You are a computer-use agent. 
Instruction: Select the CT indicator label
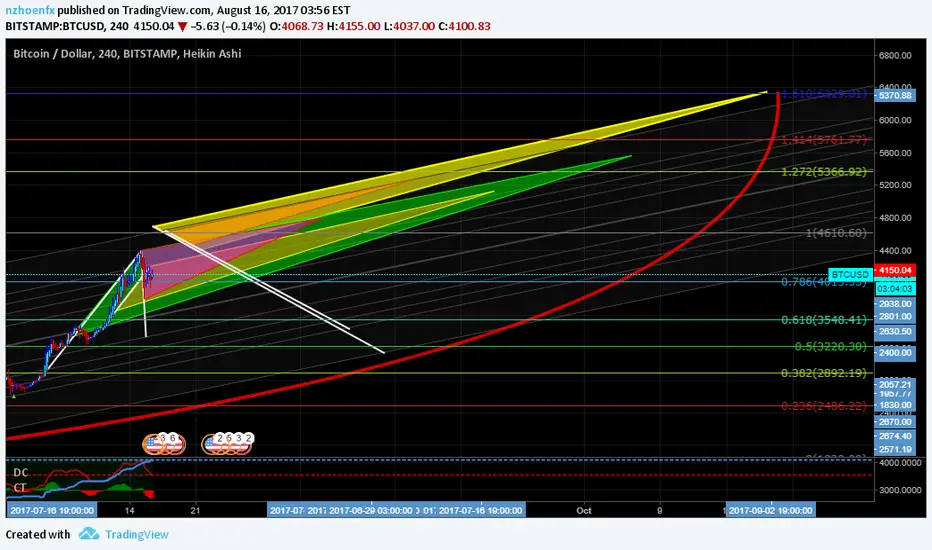click(20, 488)
